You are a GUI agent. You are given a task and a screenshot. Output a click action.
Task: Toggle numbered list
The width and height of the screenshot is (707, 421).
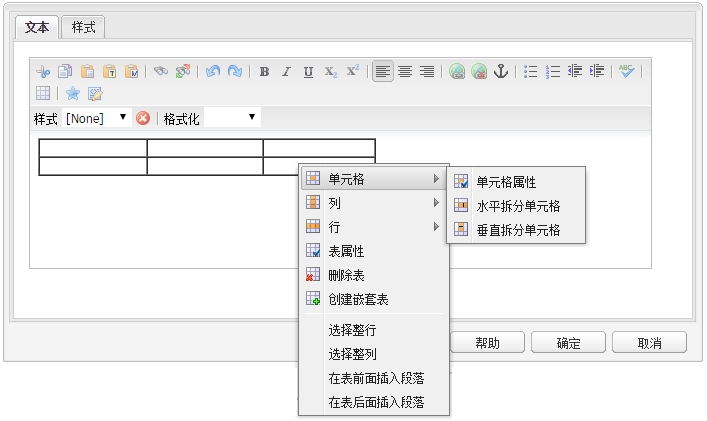[553, 71]
